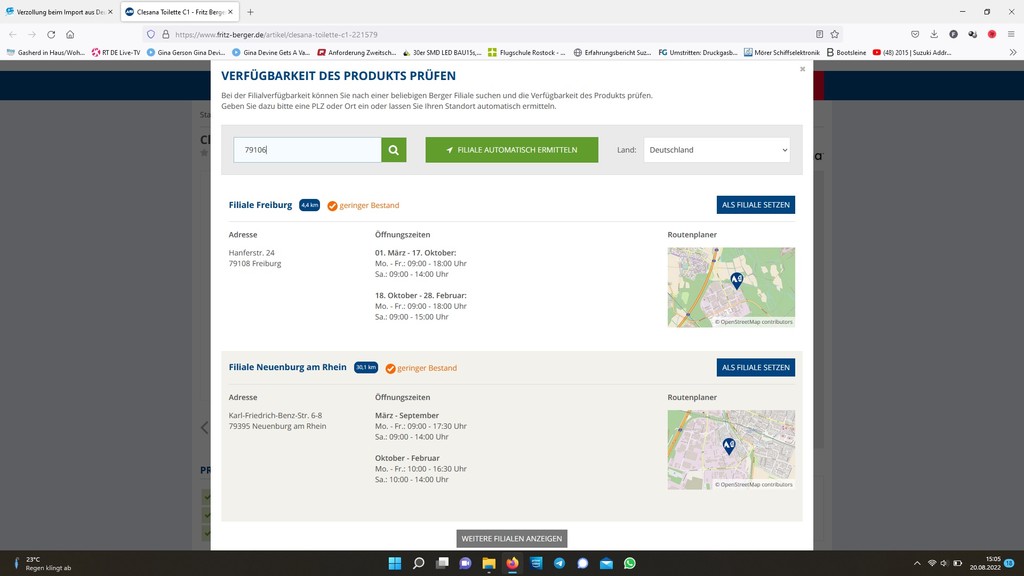Open the Land dropdown showing Deutschland
Screen dimensions: 1024x576
tap(716, 150)
